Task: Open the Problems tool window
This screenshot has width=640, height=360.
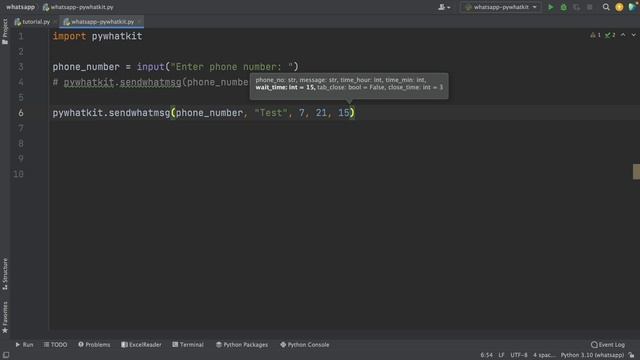Action: click(x=94, y=344)
